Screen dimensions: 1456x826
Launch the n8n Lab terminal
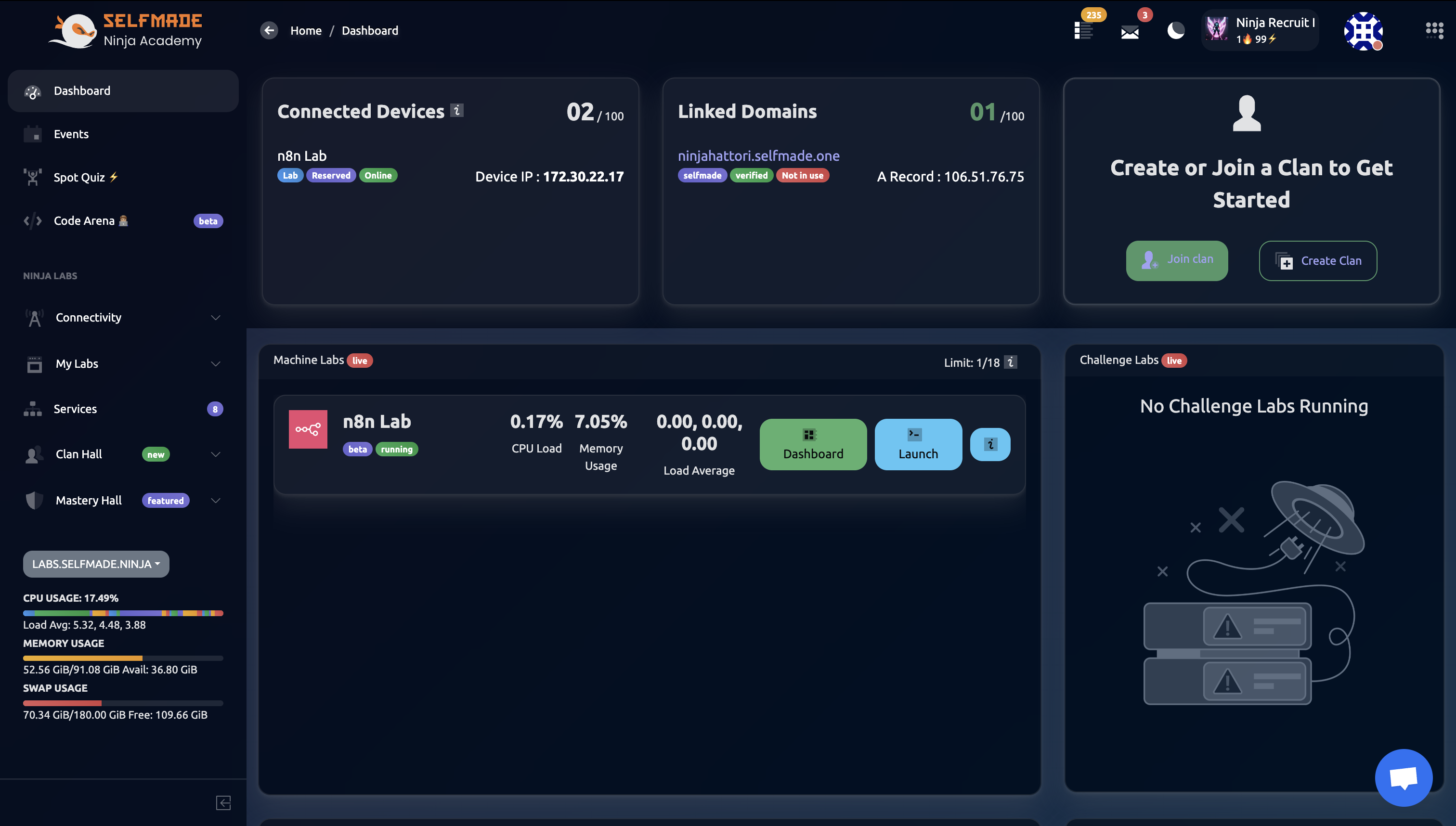(918, 444)
